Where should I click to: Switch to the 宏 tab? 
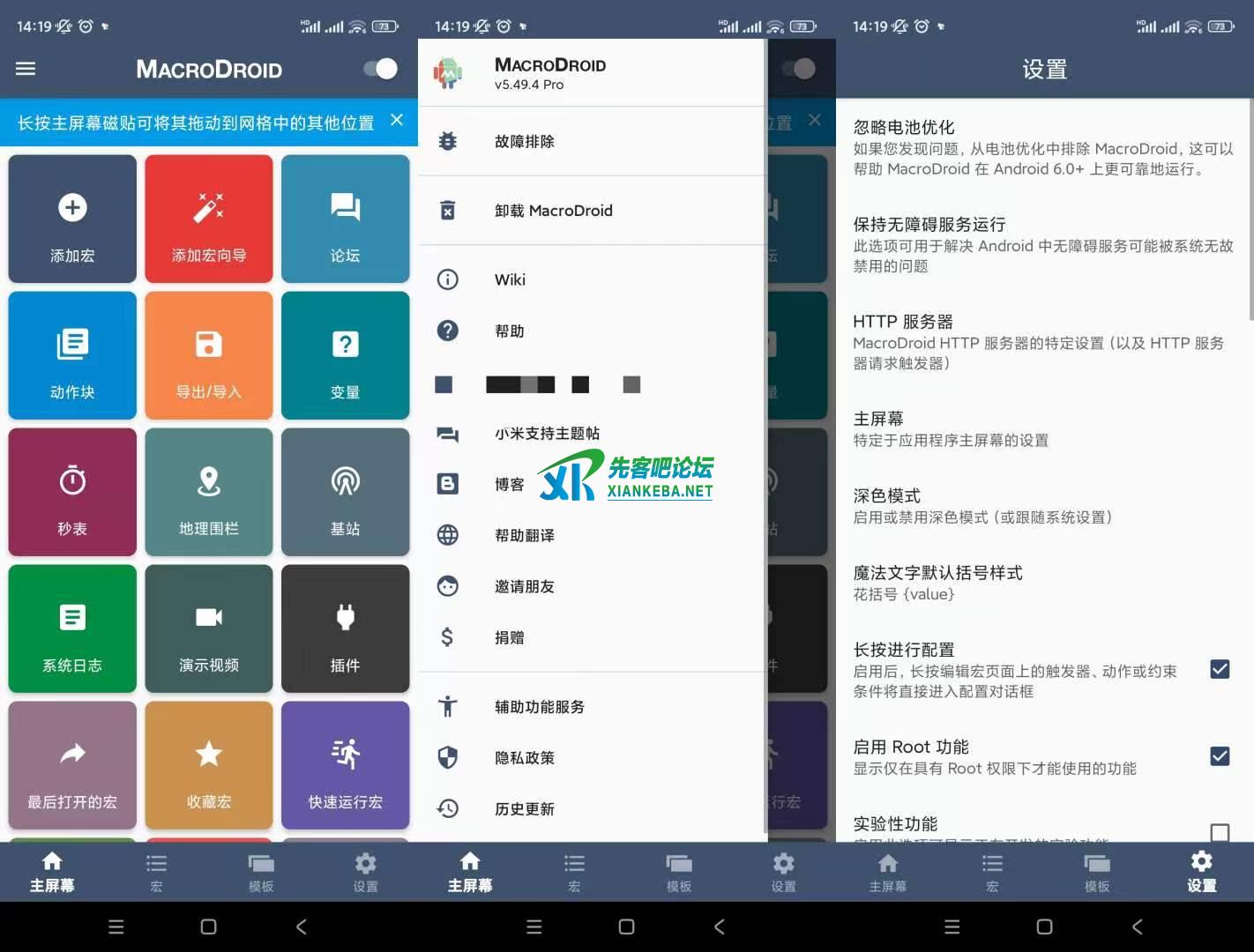pyautogui.click(x=156, y=873)
